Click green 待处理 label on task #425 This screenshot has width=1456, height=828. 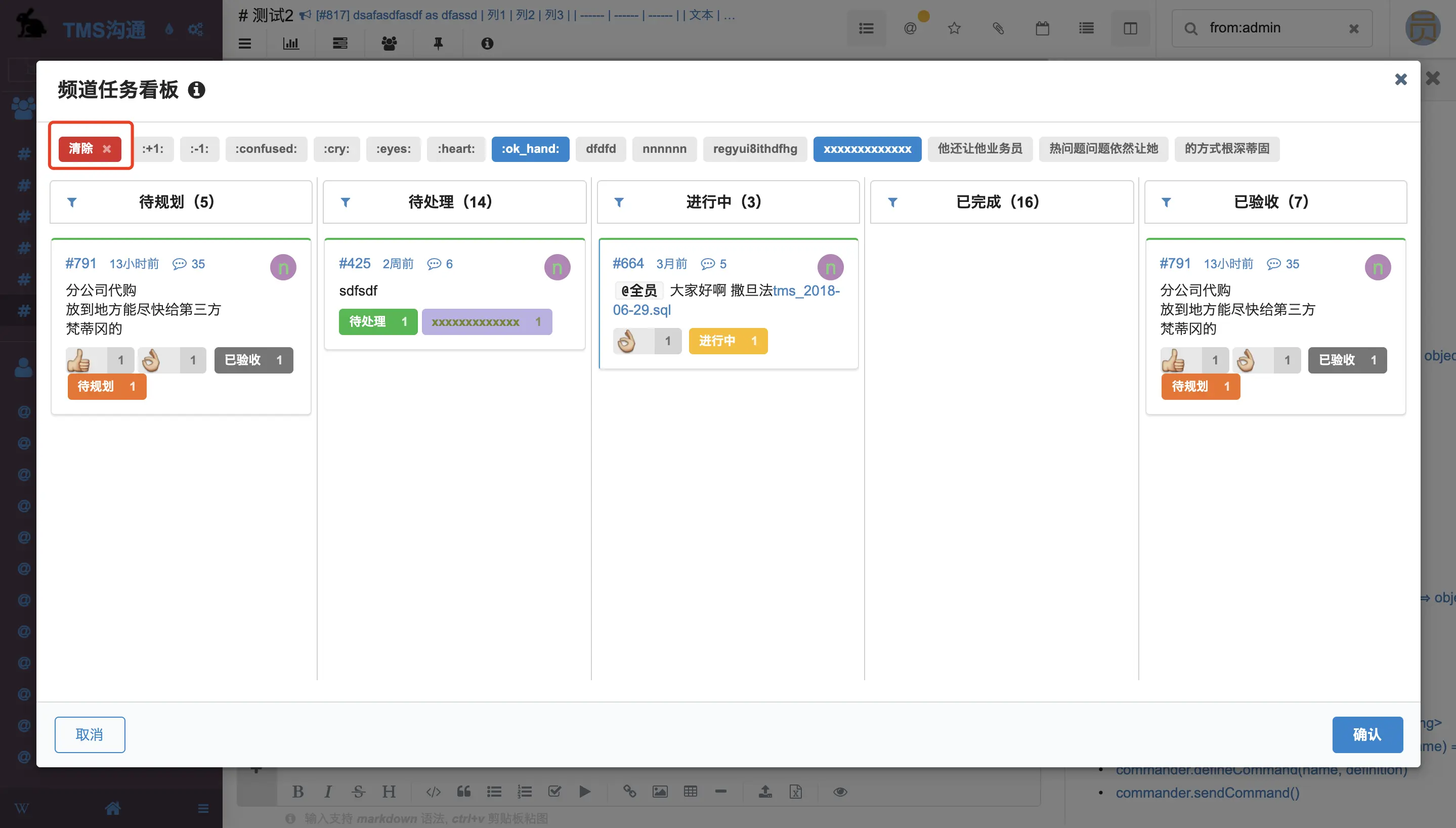click(x=378, y=322)
